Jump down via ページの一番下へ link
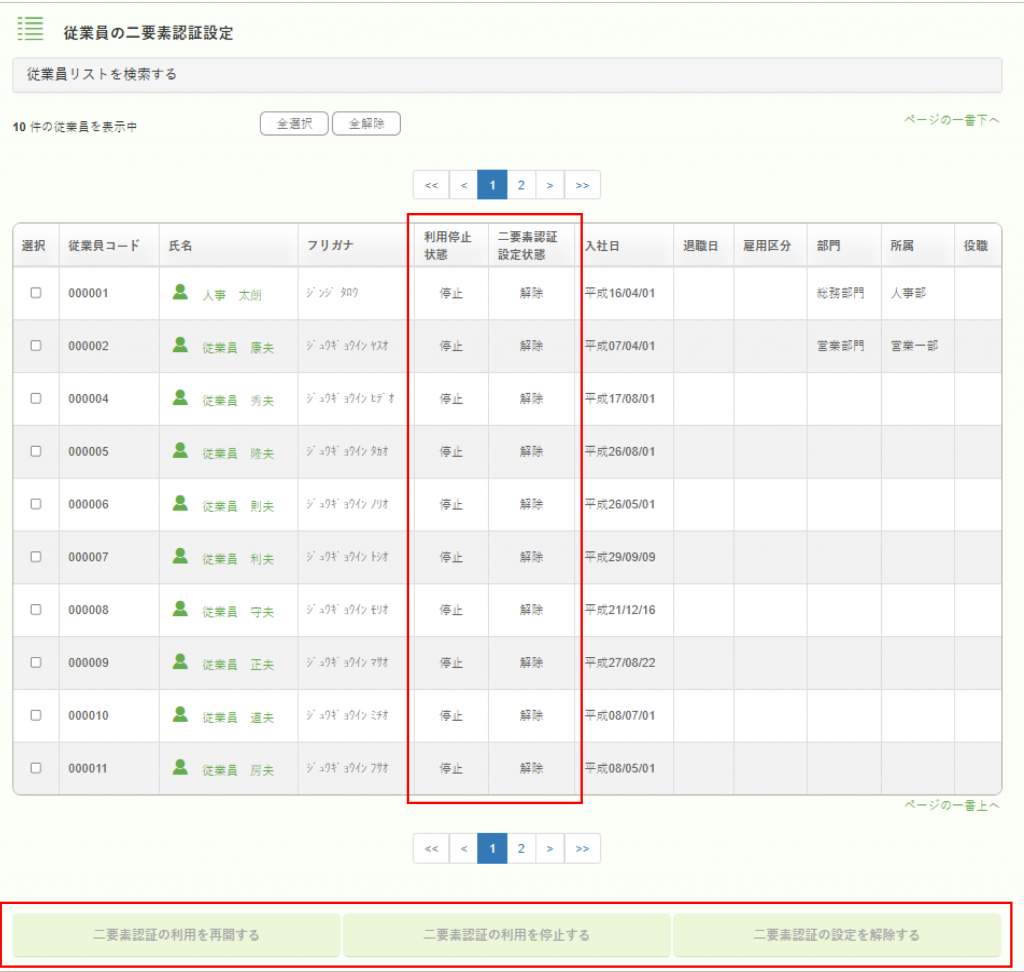This screenshot has width=1024, height=972. (x=951, y=120)
